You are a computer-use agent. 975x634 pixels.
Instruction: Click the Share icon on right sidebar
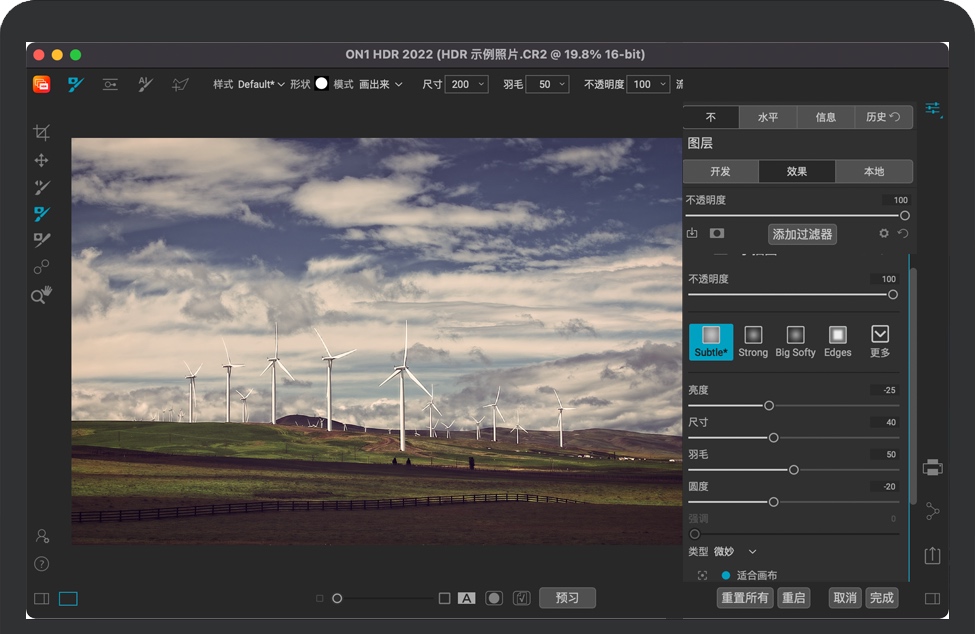[932, 511]
